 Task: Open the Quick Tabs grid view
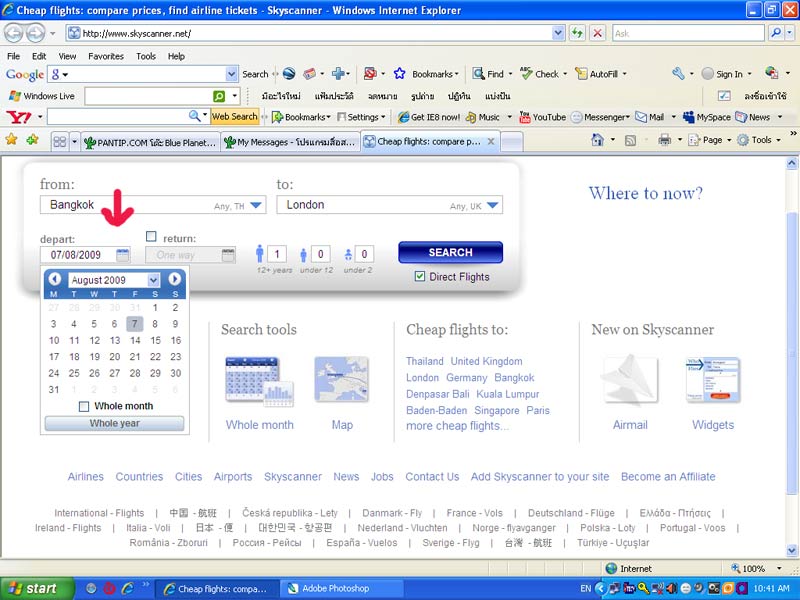[60, 141]
